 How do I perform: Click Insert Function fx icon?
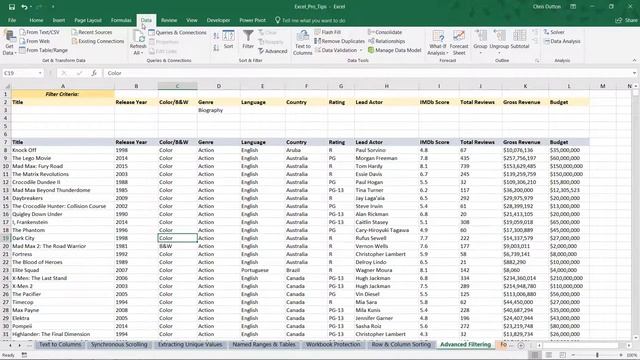pyautogui.click(x=94, y=73)
